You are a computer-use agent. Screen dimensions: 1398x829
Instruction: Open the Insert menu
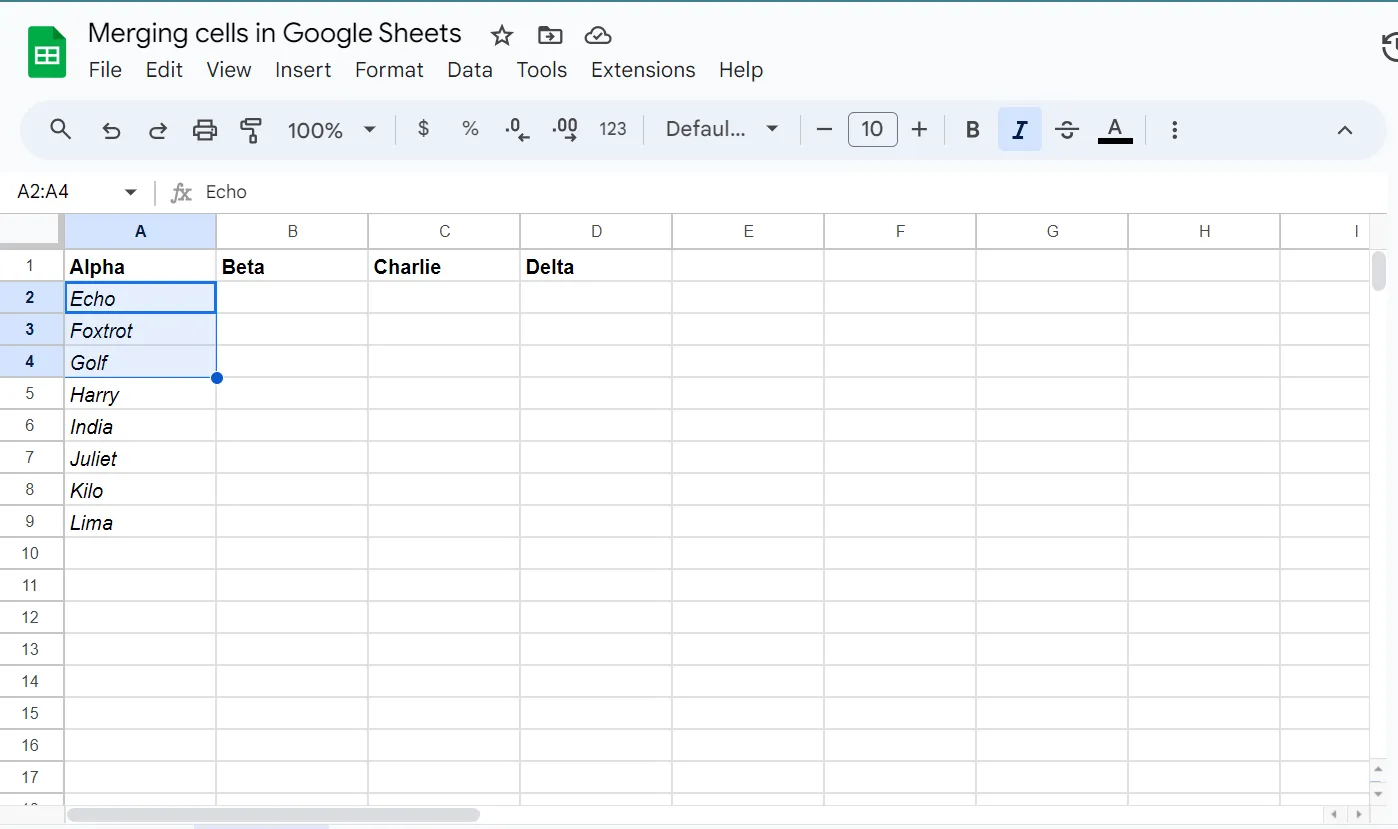(303, 70)
